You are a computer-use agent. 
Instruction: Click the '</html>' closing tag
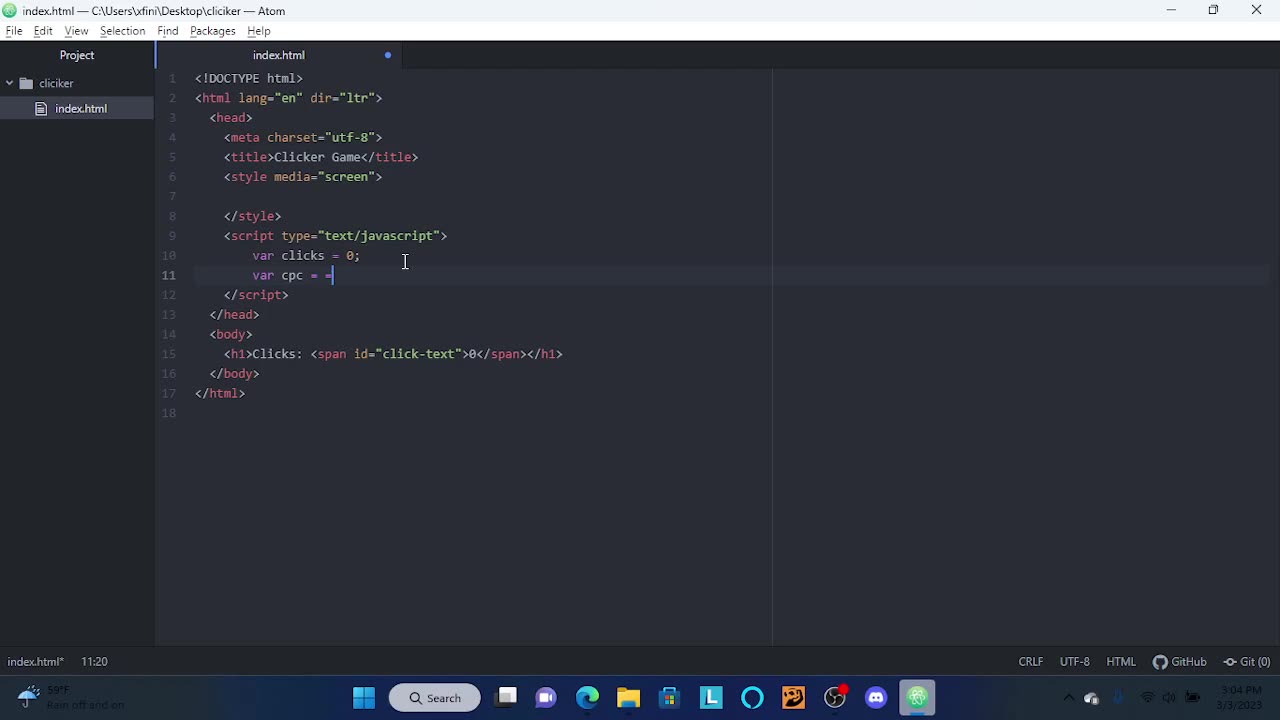pos(220,394)
